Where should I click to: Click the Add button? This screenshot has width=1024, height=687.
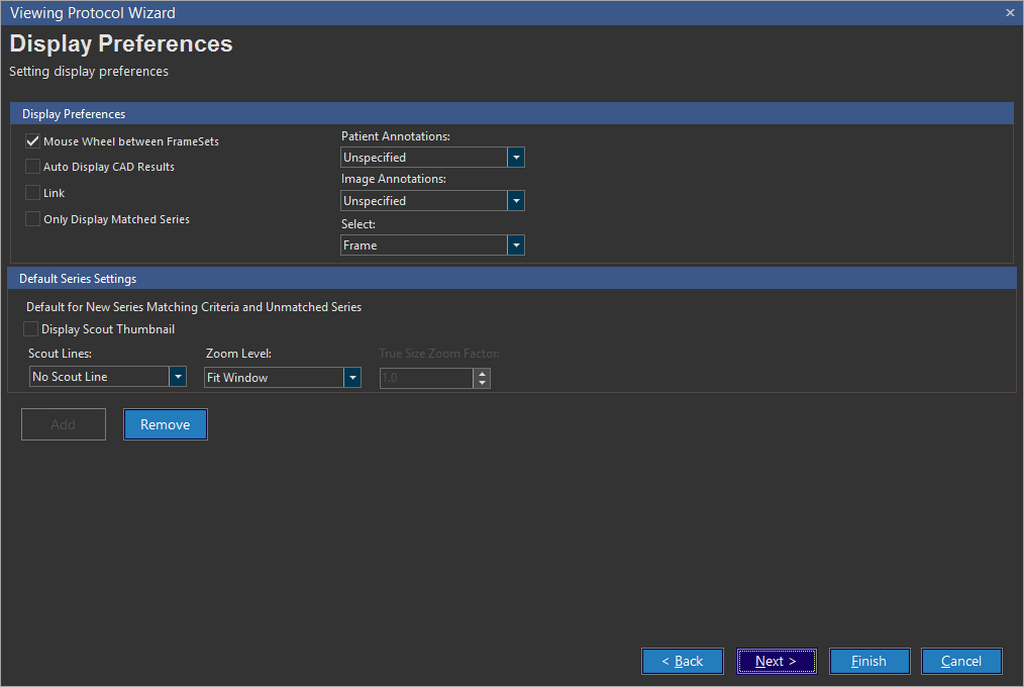point(63,425)
